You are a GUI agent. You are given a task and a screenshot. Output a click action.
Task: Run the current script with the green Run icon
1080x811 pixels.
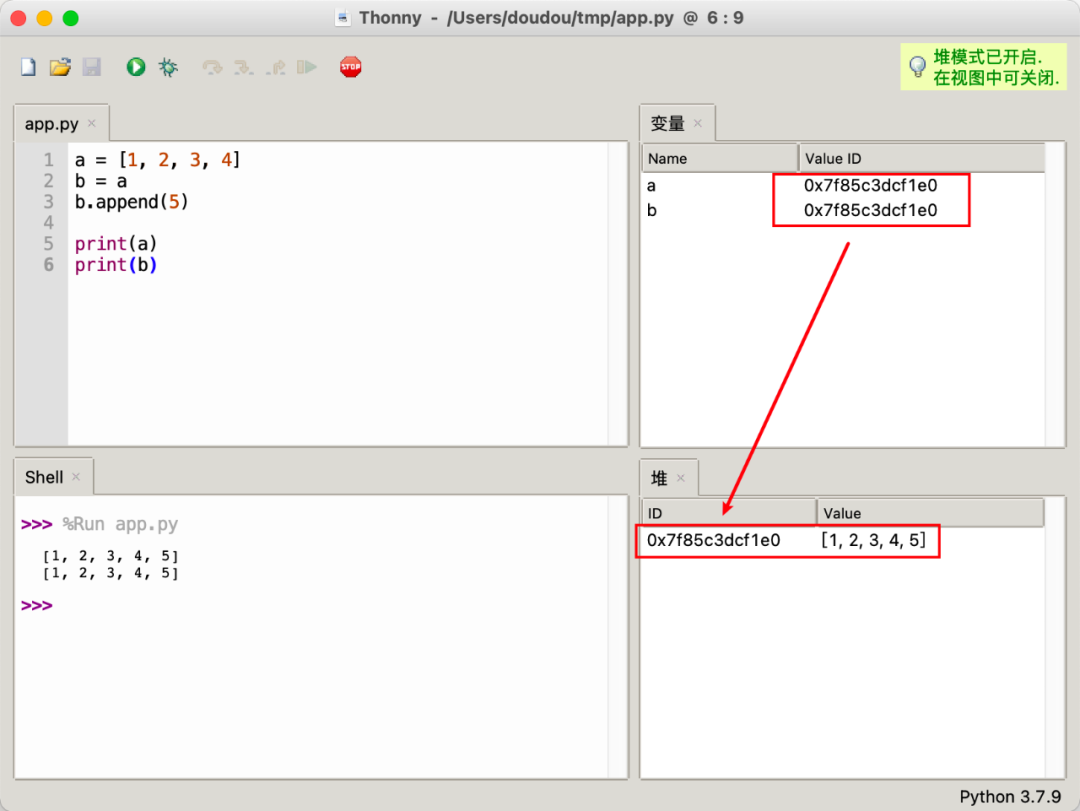(x=135, y=66)
